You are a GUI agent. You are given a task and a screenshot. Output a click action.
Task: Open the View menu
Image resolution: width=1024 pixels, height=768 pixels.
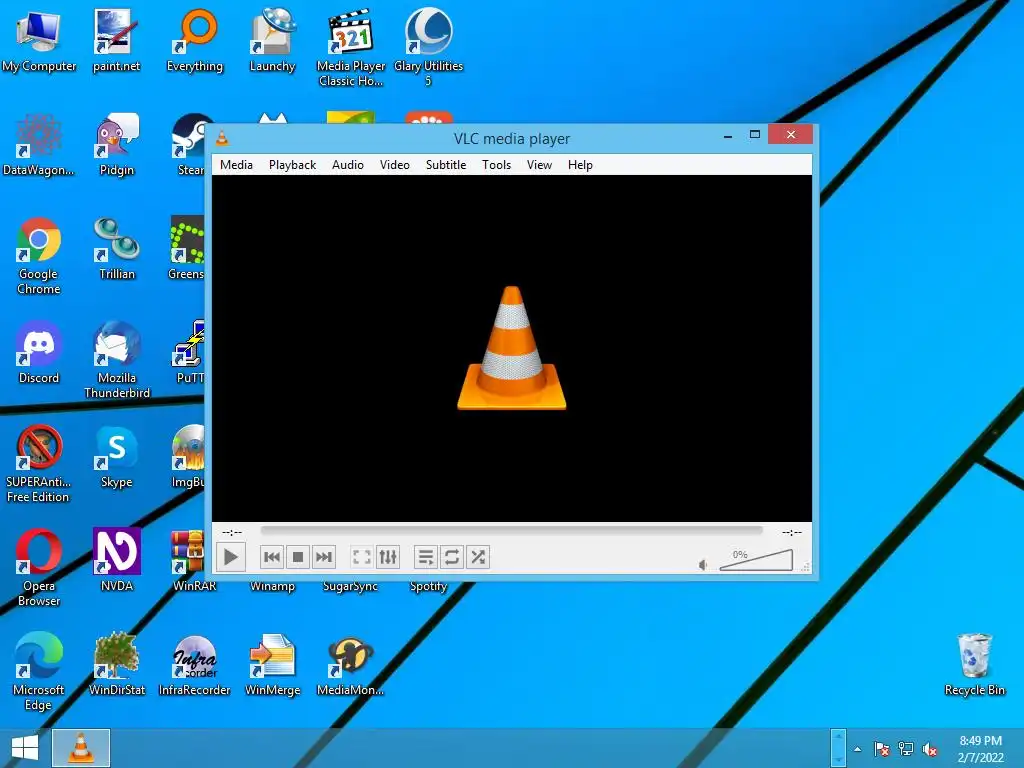click(539, 165)
